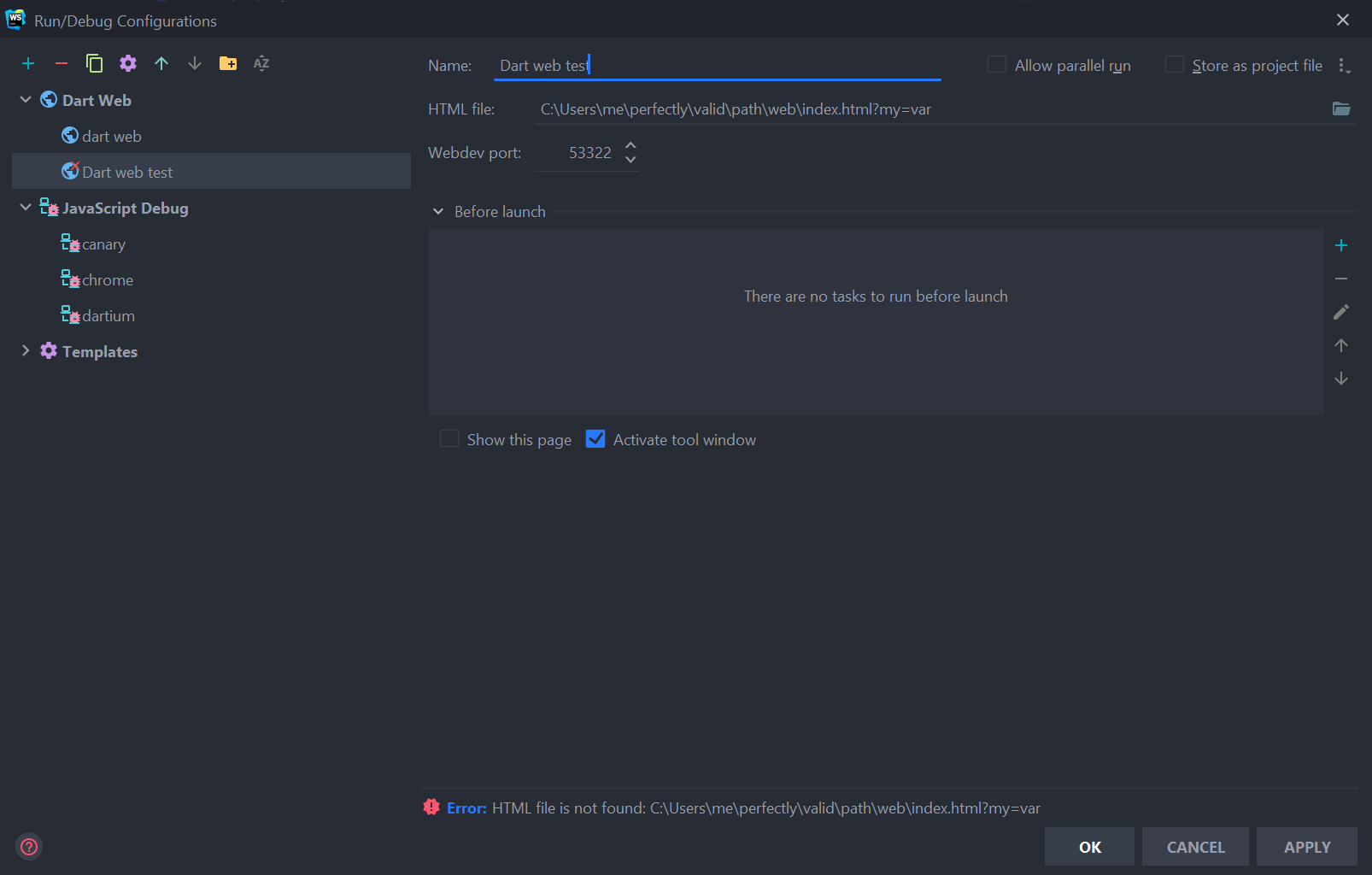Select the JavaScript Debug group label
This screenshot has width=1372, height=875.
point(126,208)
